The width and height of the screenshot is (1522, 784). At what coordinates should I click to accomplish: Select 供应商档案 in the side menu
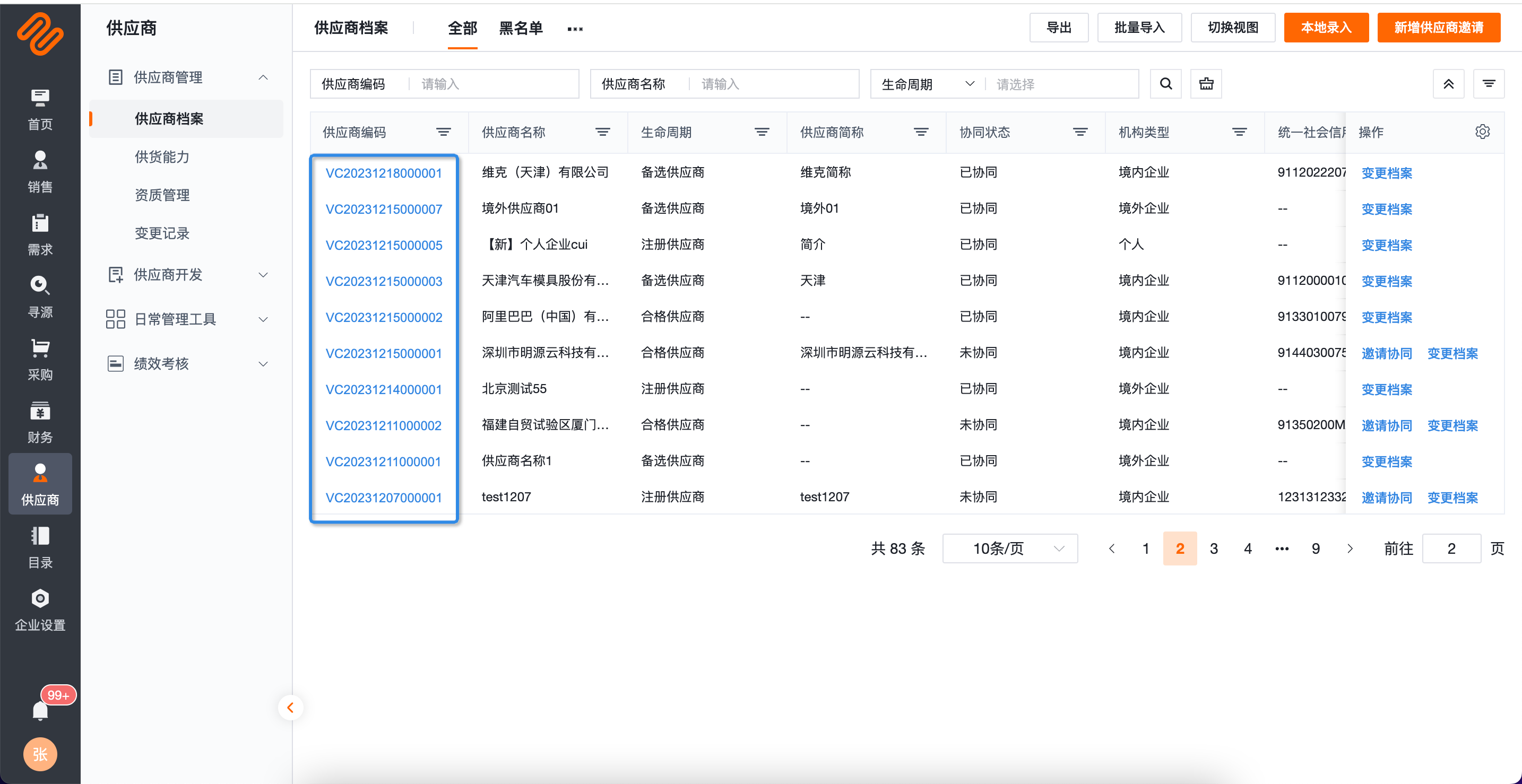[186, 119]
